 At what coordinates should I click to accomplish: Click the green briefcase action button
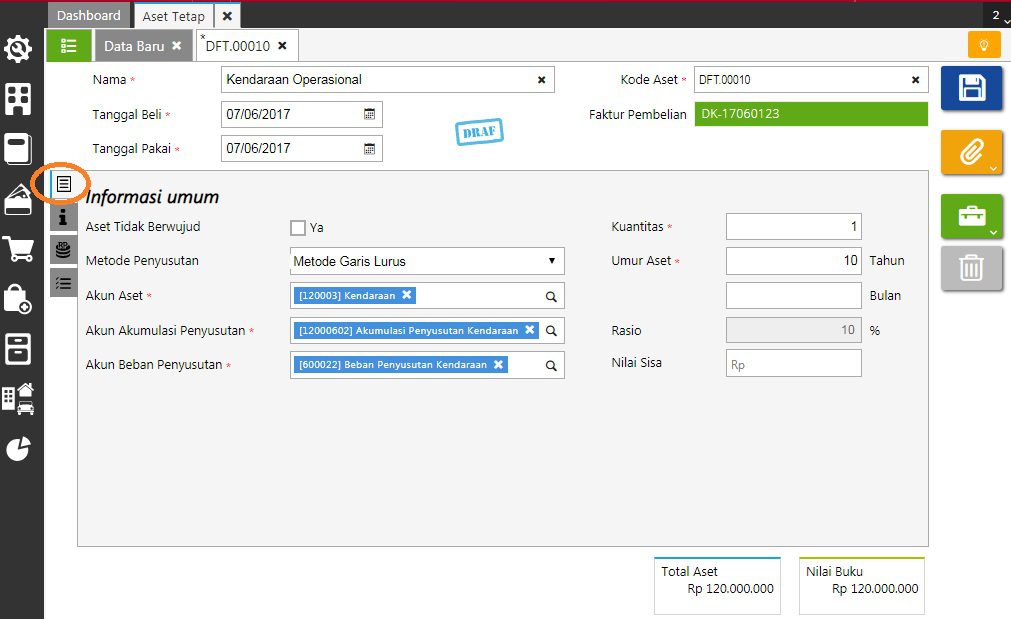click(x=971, y=217)
